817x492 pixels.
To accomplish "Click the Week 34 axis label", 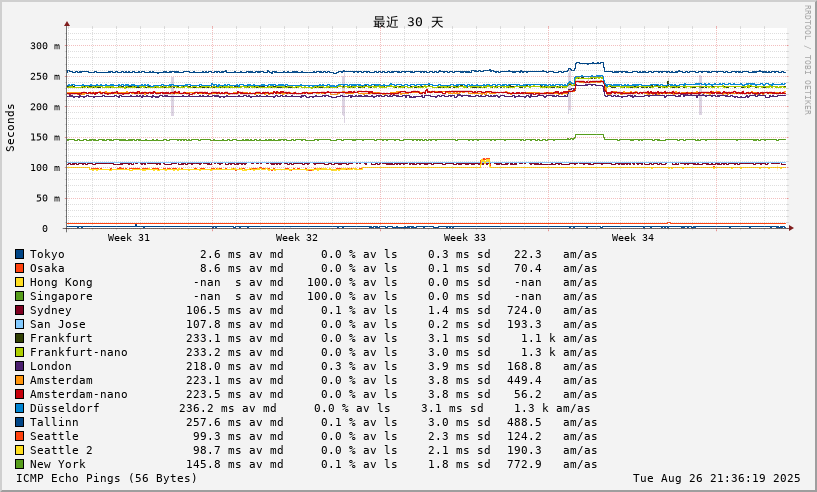I will (x=633, y=238).
